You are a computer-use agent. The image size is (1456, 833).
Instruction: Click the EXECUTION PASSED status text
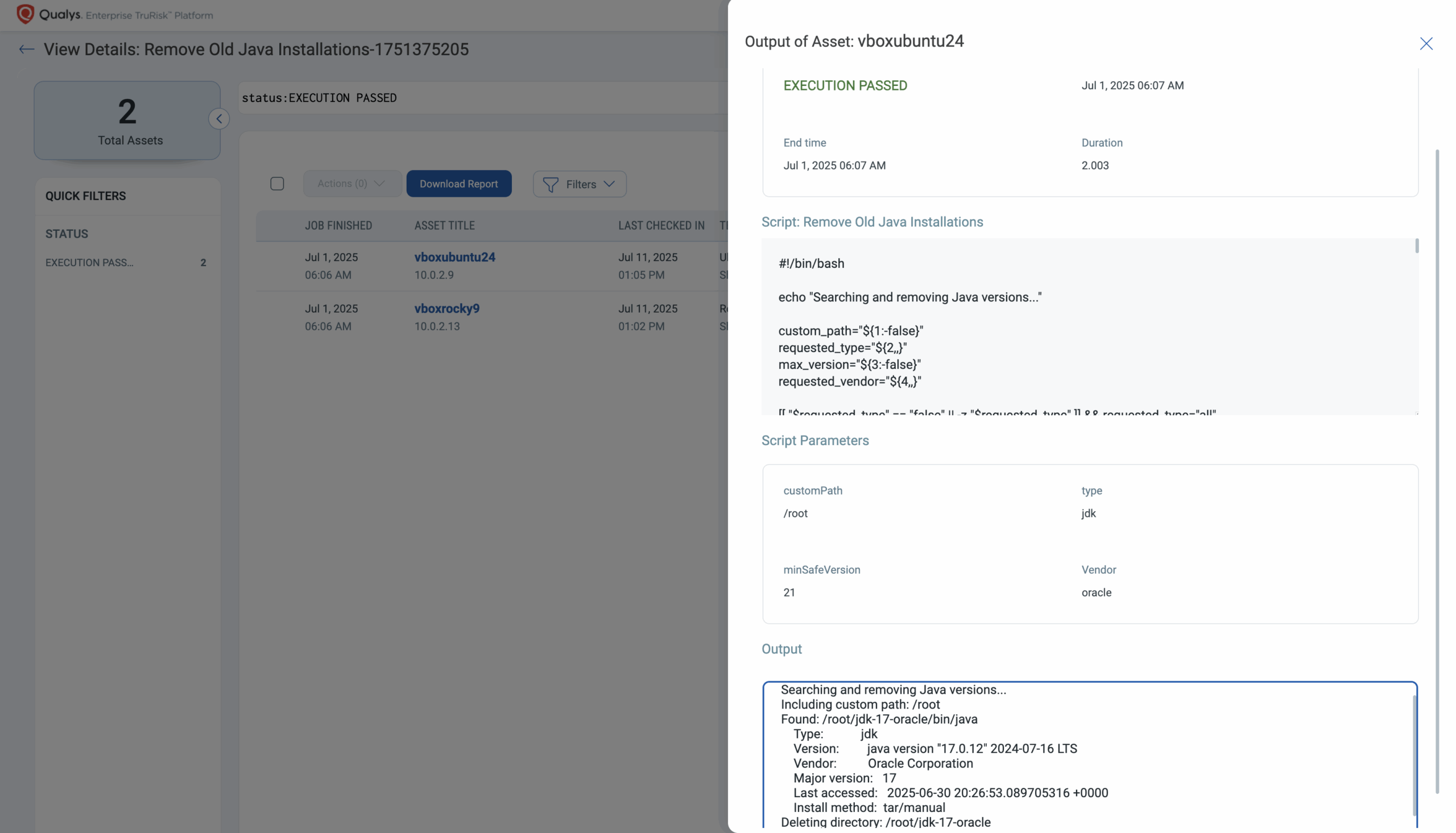845,86
